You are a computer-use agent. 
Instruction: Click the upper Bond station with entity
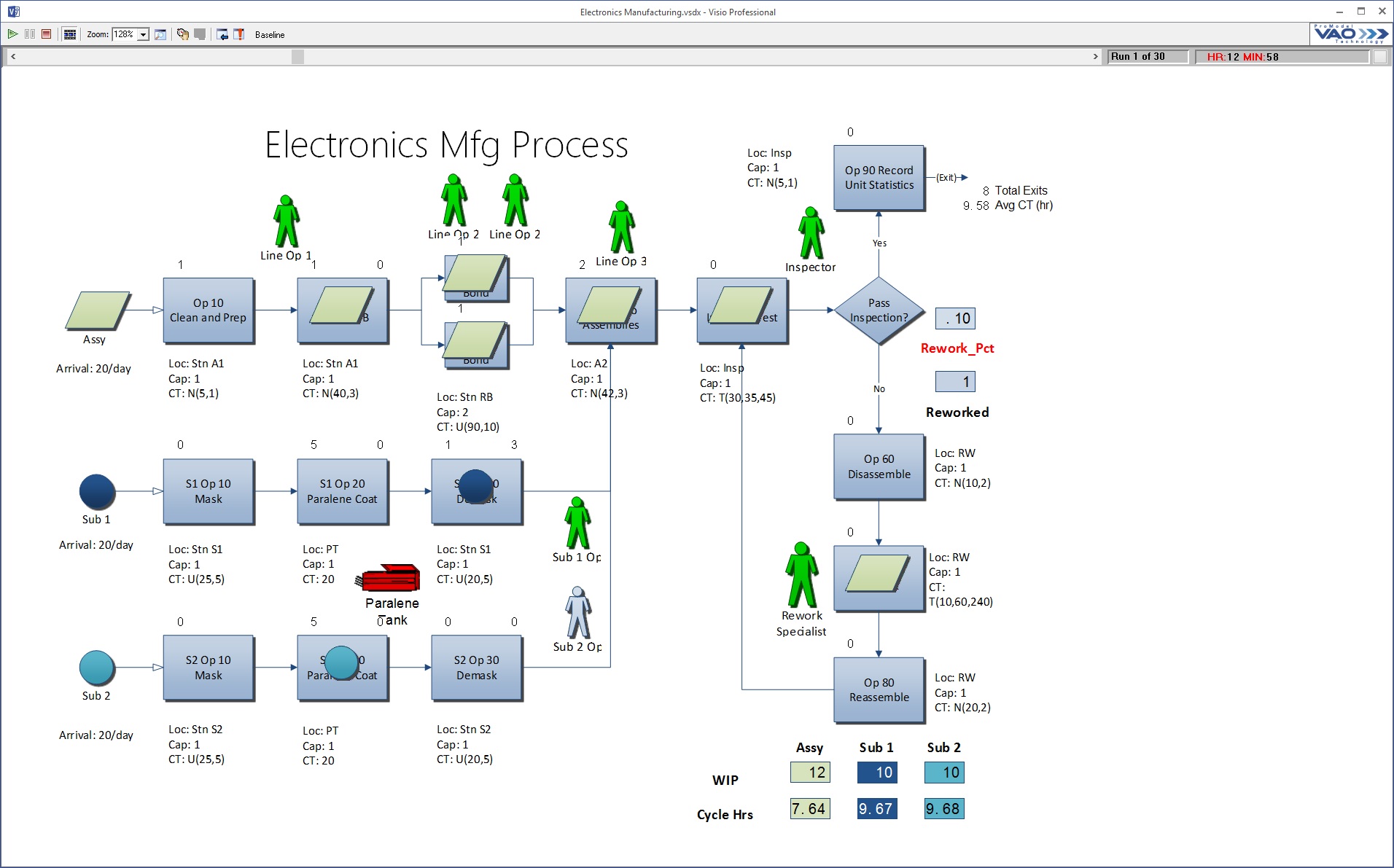[x=476, y=278]
